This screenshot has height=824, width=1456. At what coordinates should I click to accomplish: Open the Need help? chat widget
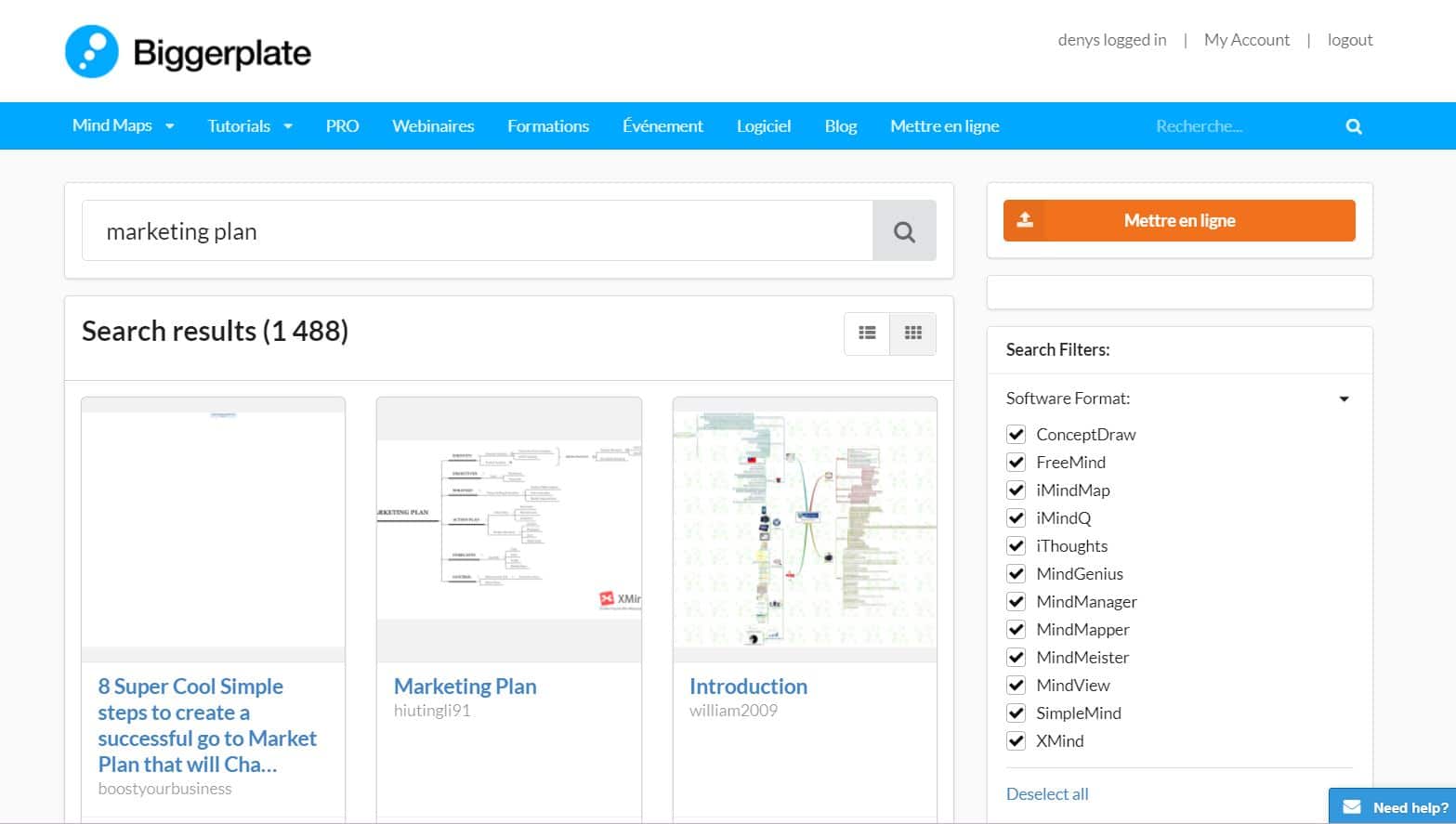coord(1395,806)
